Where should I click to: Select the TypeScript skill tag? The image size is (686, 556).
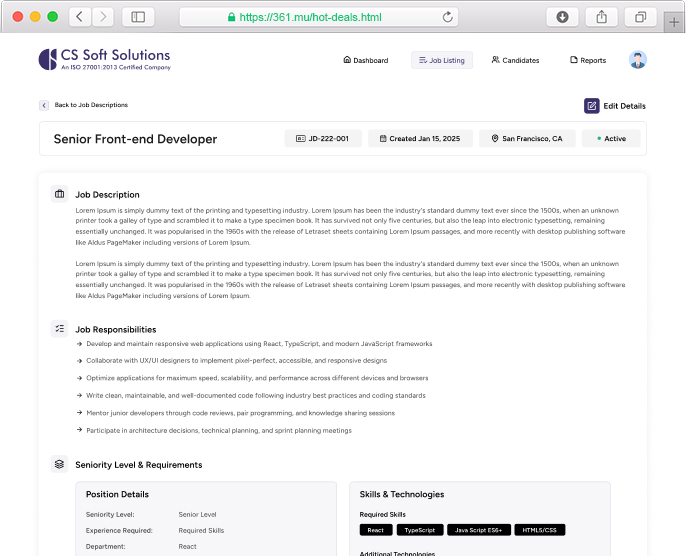click(x=419, y=530)
